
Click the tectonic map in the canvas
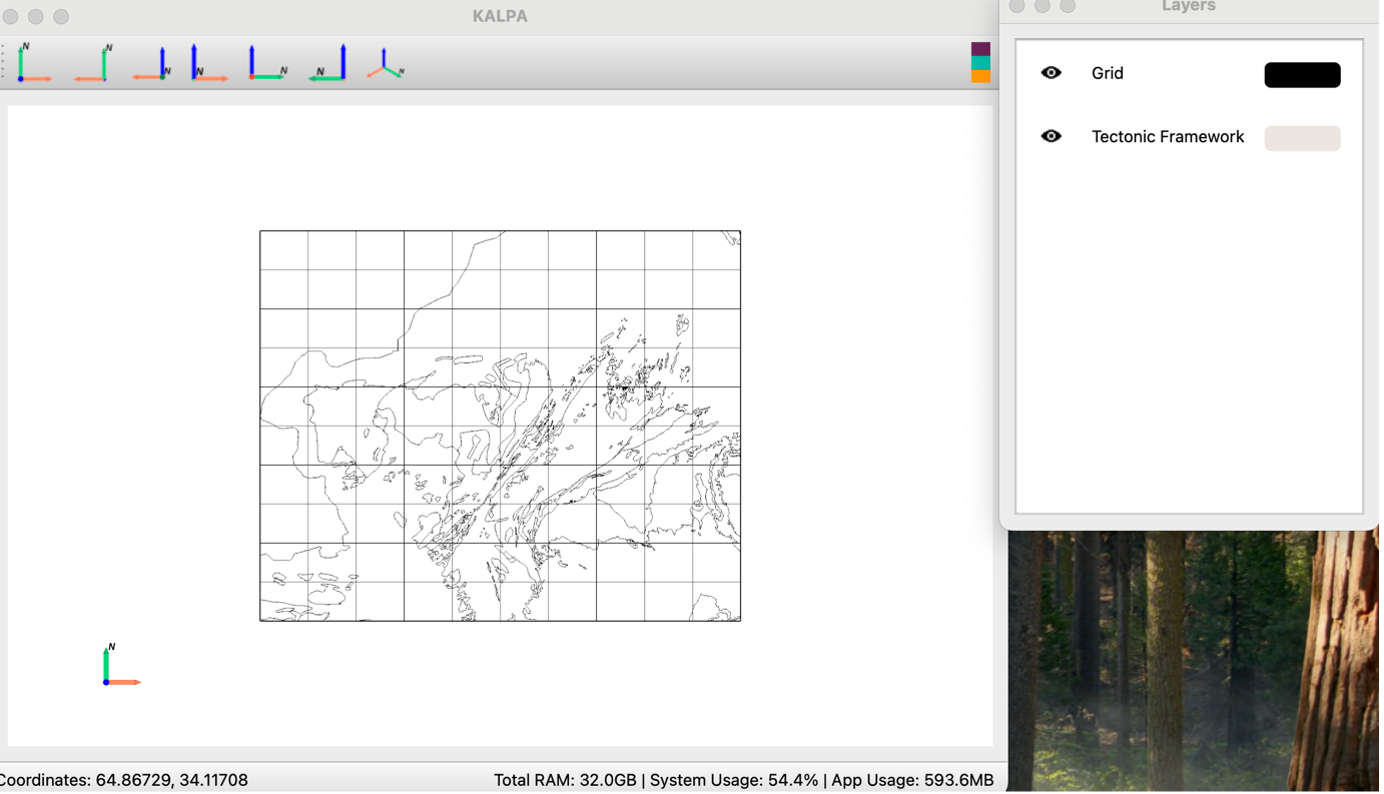[x=502, y=427]
